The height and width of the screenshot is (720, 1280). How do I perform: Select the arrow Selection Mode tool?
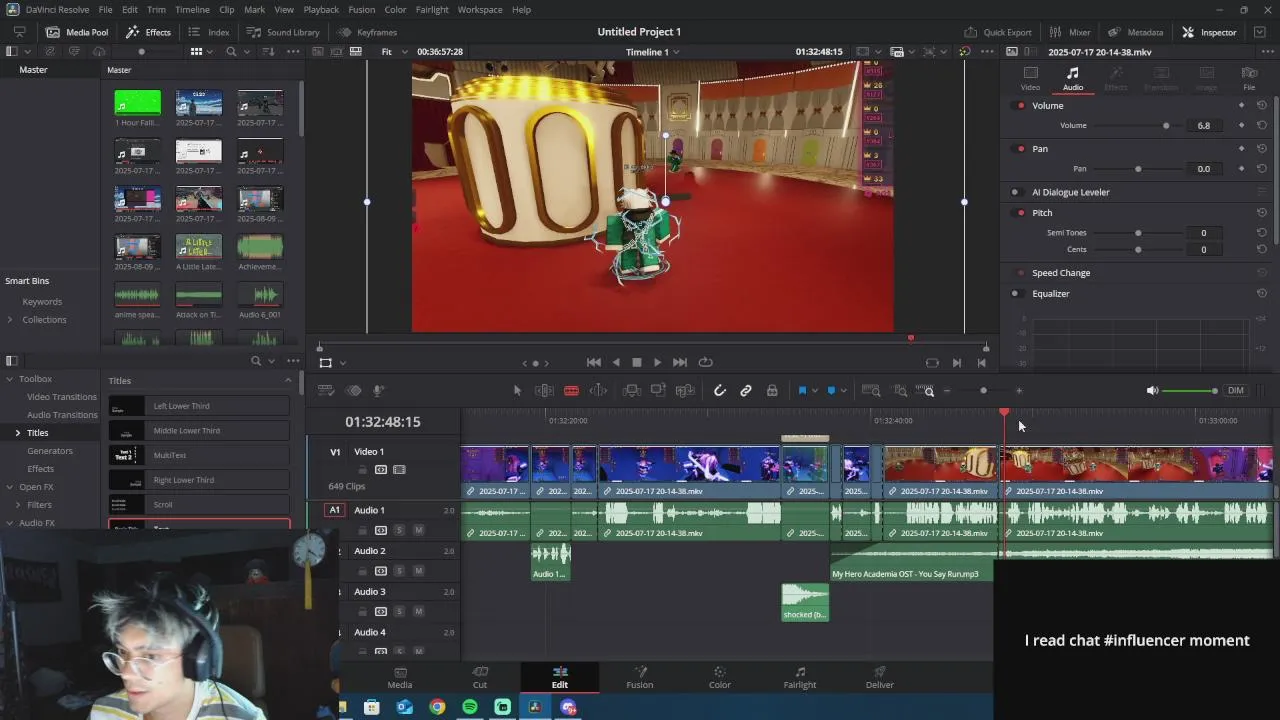517,391
